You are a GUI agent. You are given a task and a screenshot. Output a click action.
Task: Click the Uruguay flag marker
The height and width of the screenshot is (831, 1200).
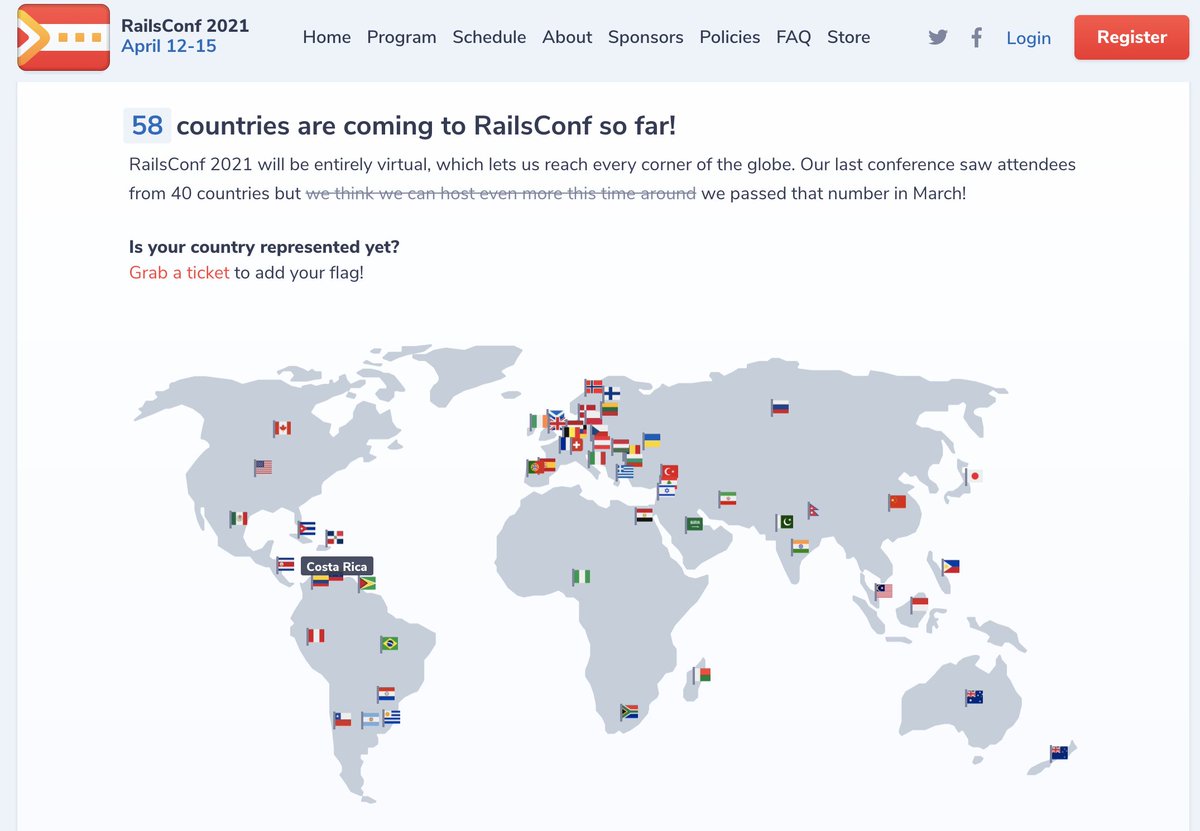[391, 717]
